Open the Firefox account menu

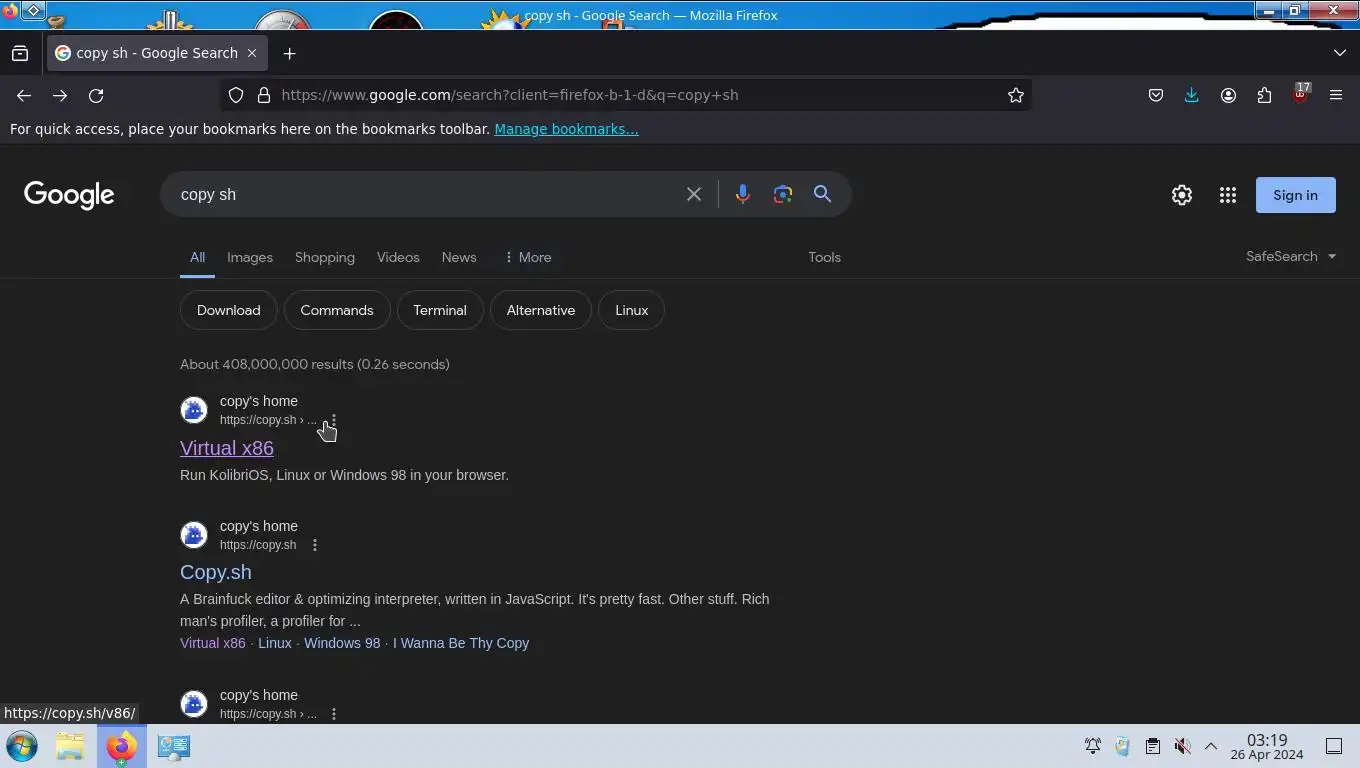(1228, 95)
